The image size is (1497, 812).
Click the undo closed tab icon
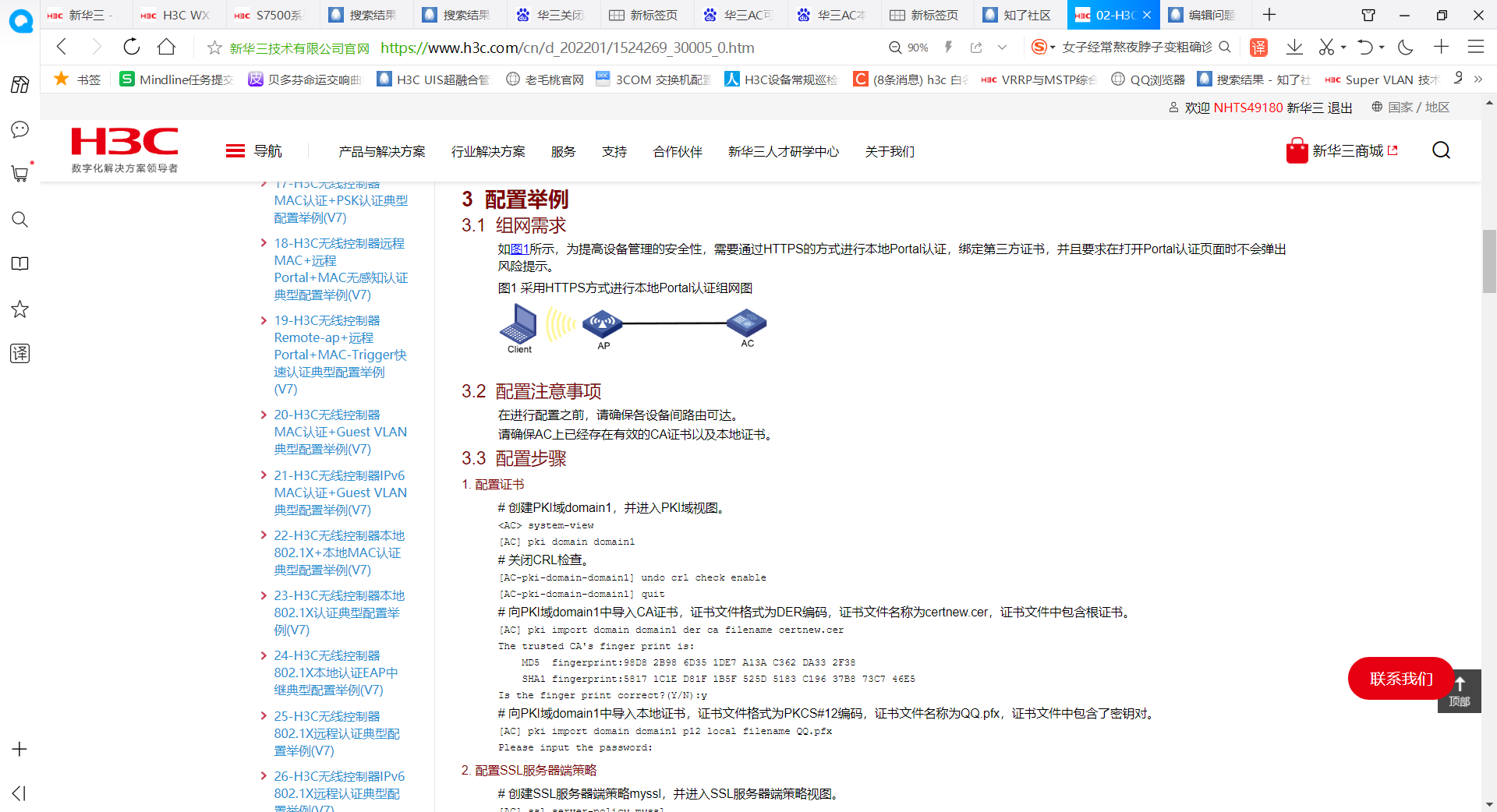point(1364,48)
